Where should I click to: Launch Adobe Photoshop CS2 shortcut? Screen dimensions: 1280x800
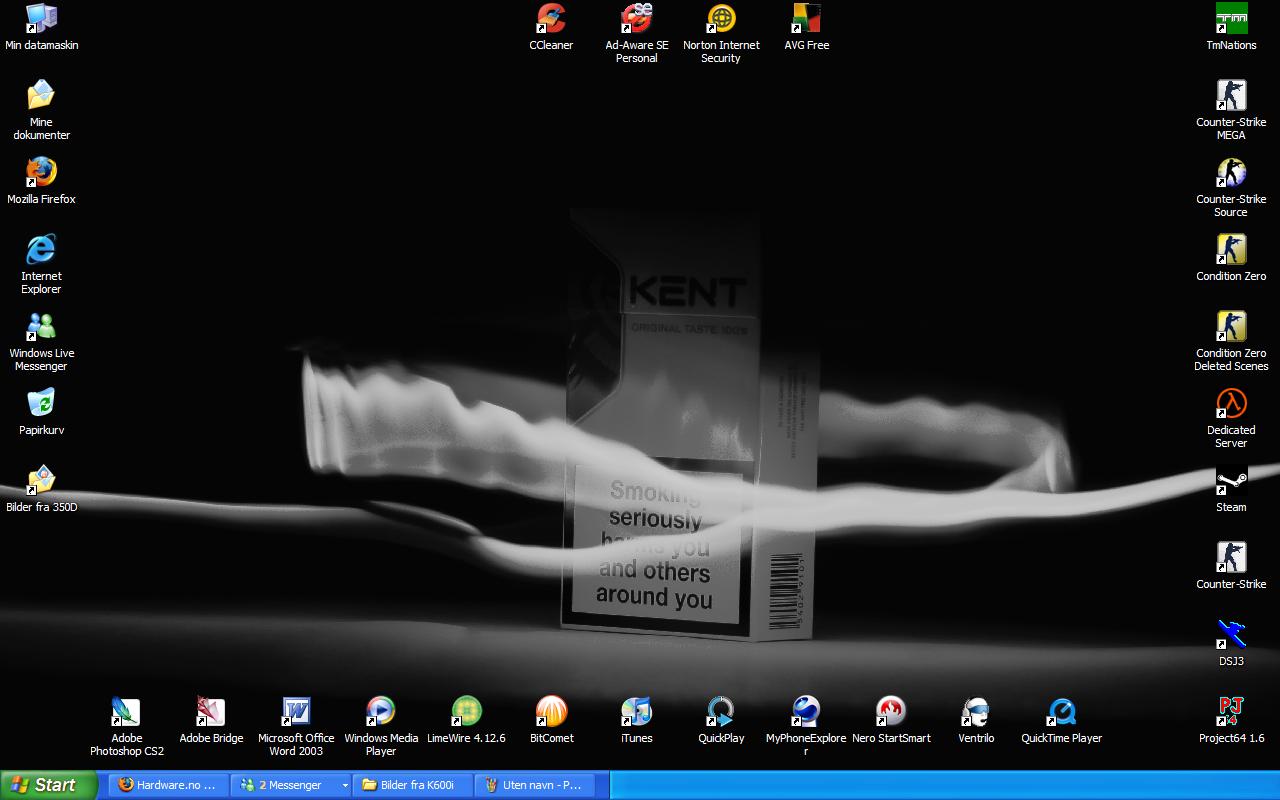pos(126,711)
